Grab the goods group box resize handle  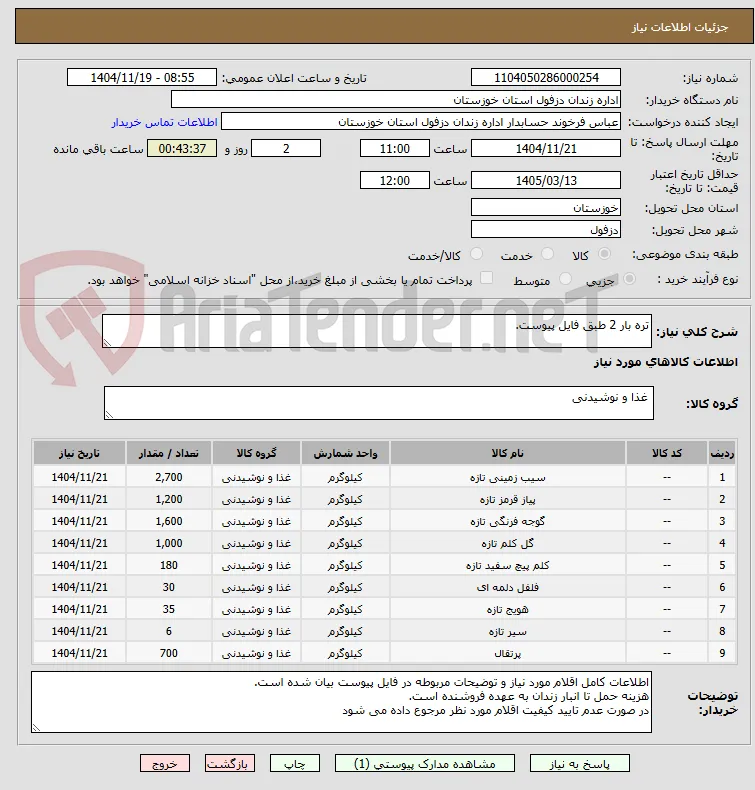click(x=109, y=415)
